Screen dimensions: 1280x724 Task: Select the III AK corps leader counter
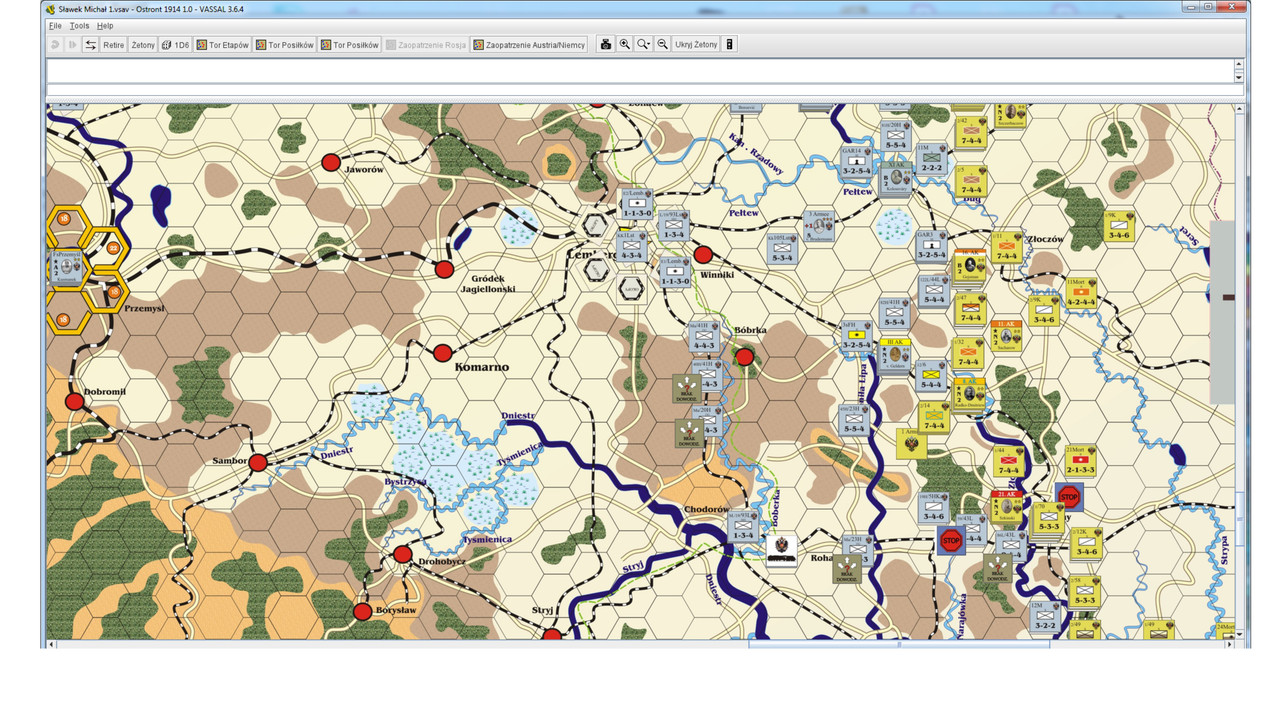pyautogui.click(x=895, y=354)
